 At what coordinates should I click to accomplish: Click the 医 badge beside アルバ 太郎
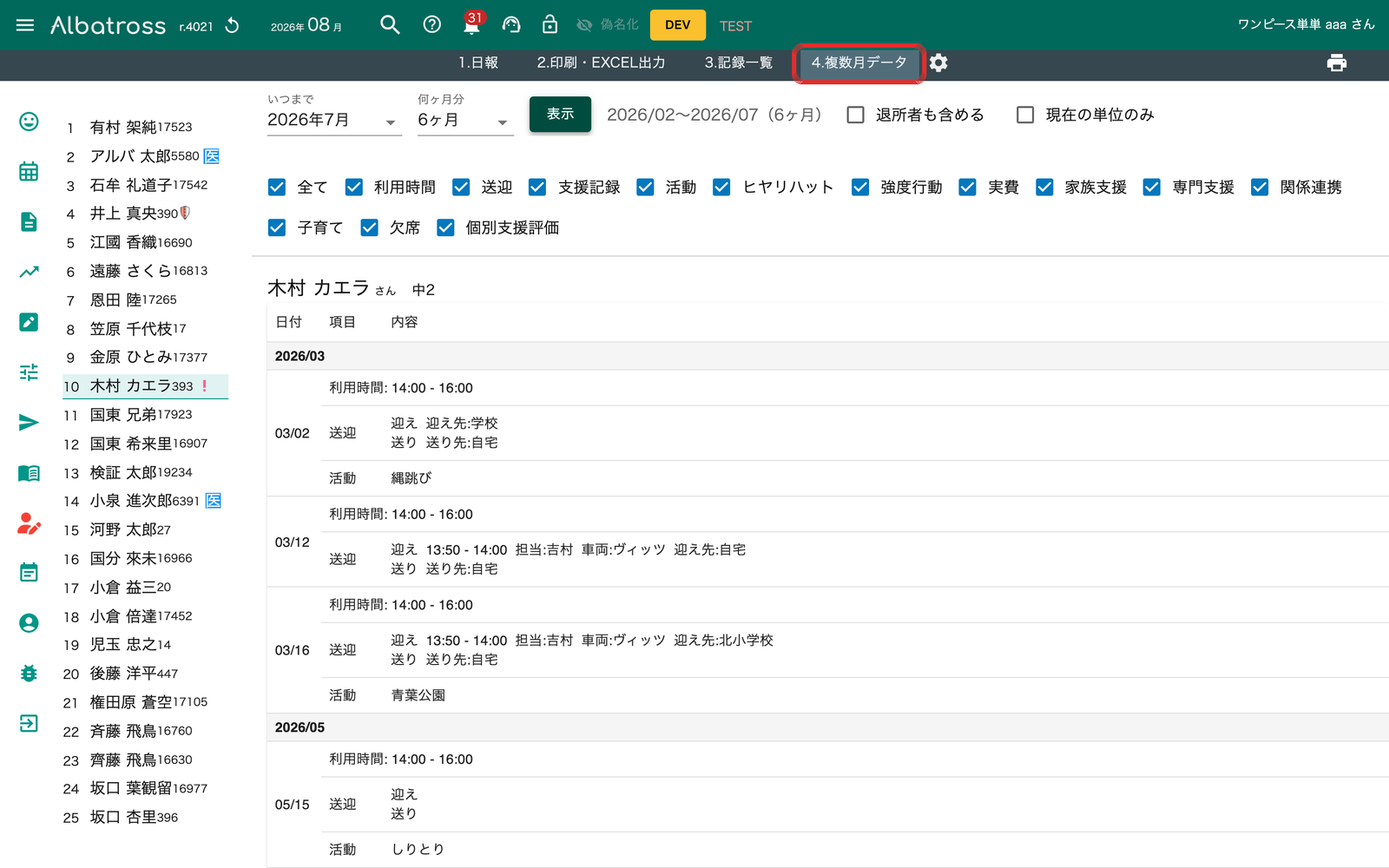tap(212, 156)
